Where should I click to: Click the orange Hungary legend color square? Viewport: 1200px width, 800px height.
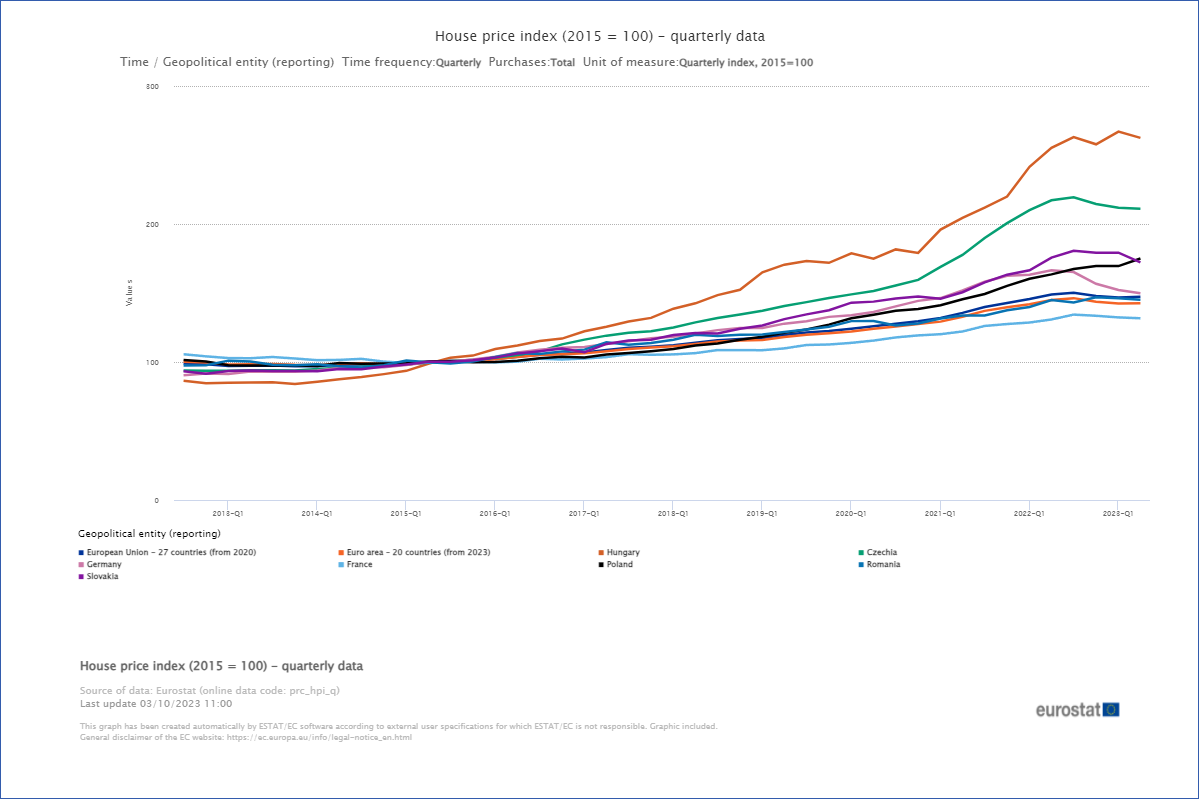(599, 552)
